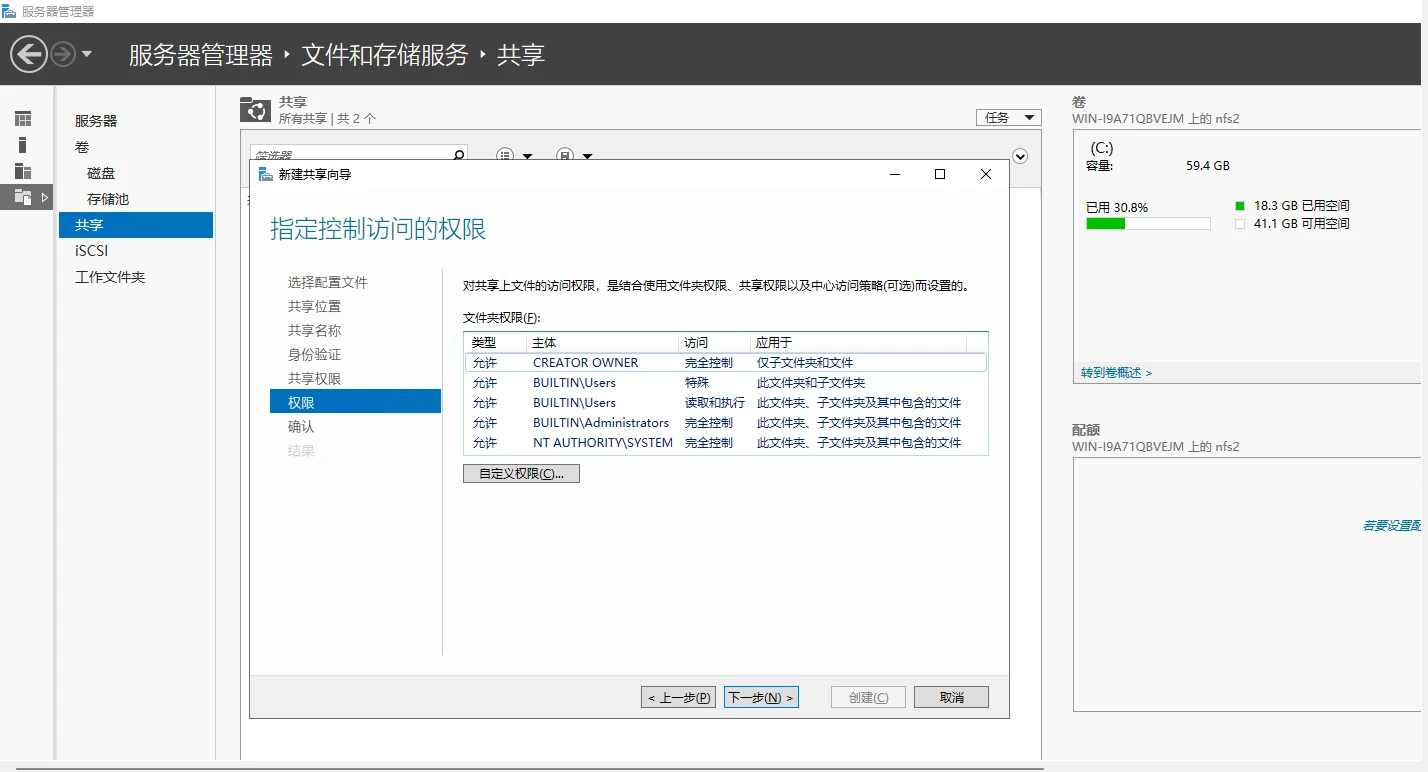Click 共享 at the breadcrumb end
Viewport: 1428px width, 772px height.
point(521,55)
